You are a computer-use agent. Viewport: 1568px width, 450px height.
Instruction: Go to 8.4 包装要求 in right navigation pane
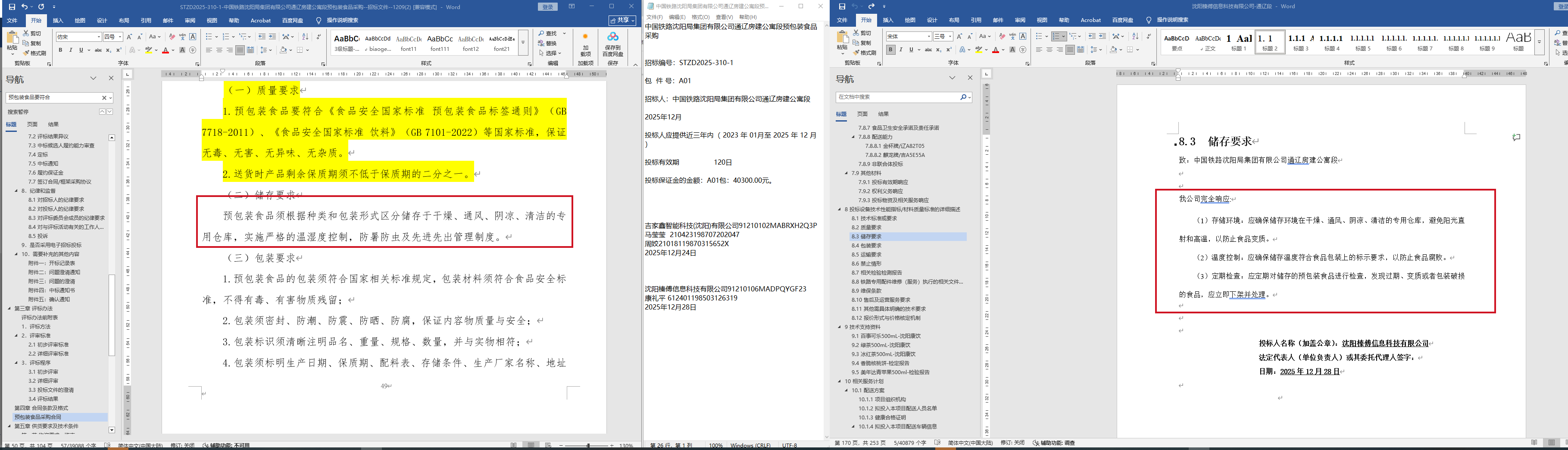(866, 245)
